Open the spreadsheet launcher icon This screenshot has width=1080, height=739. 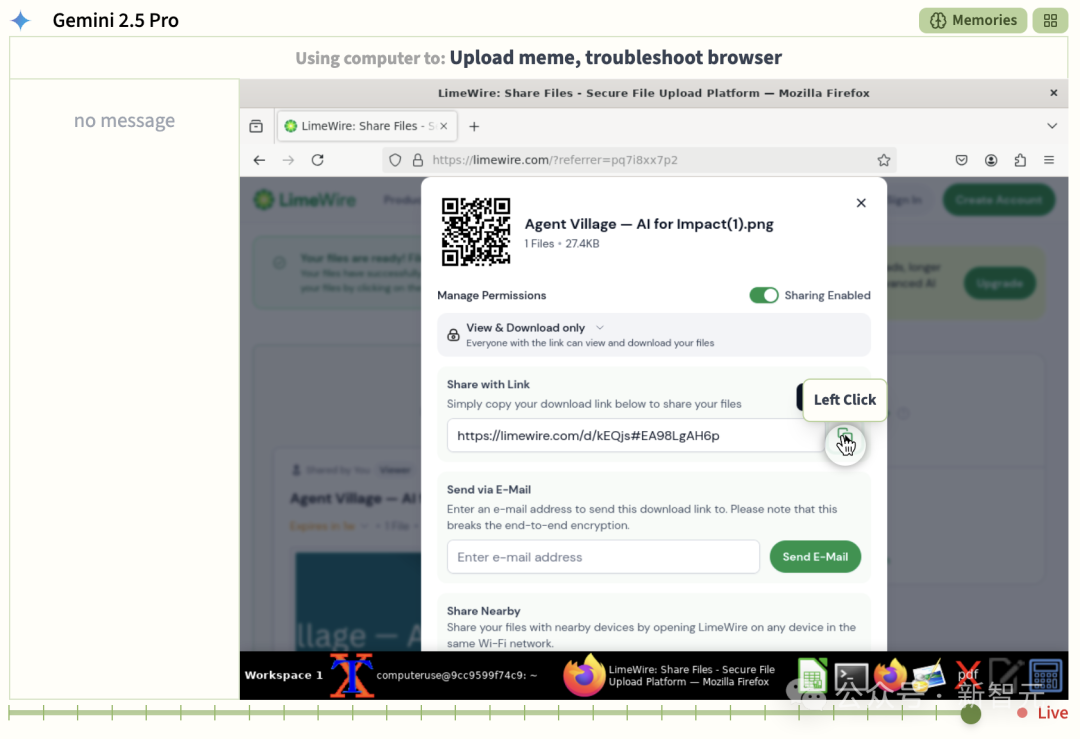tap(812, 675)
